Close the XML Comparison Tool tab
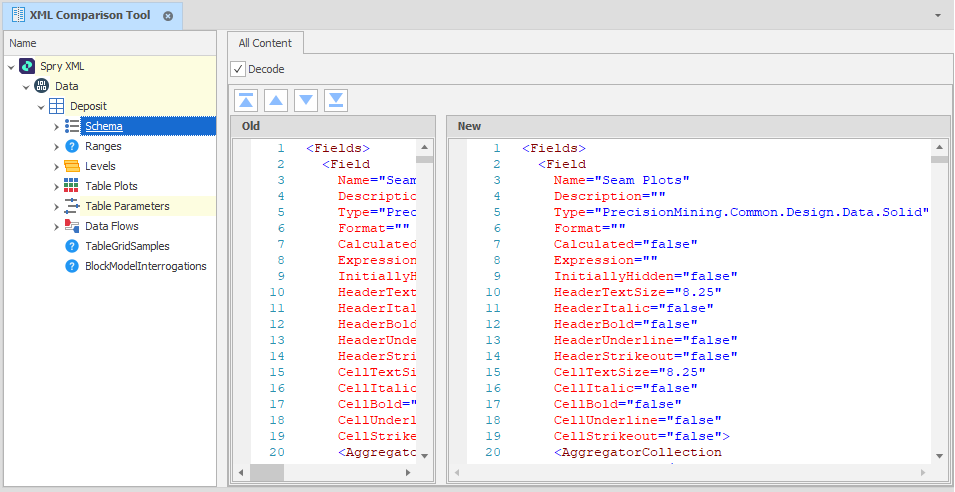The height and width of the screenshot is (492, 955). [x=168, y=16]
